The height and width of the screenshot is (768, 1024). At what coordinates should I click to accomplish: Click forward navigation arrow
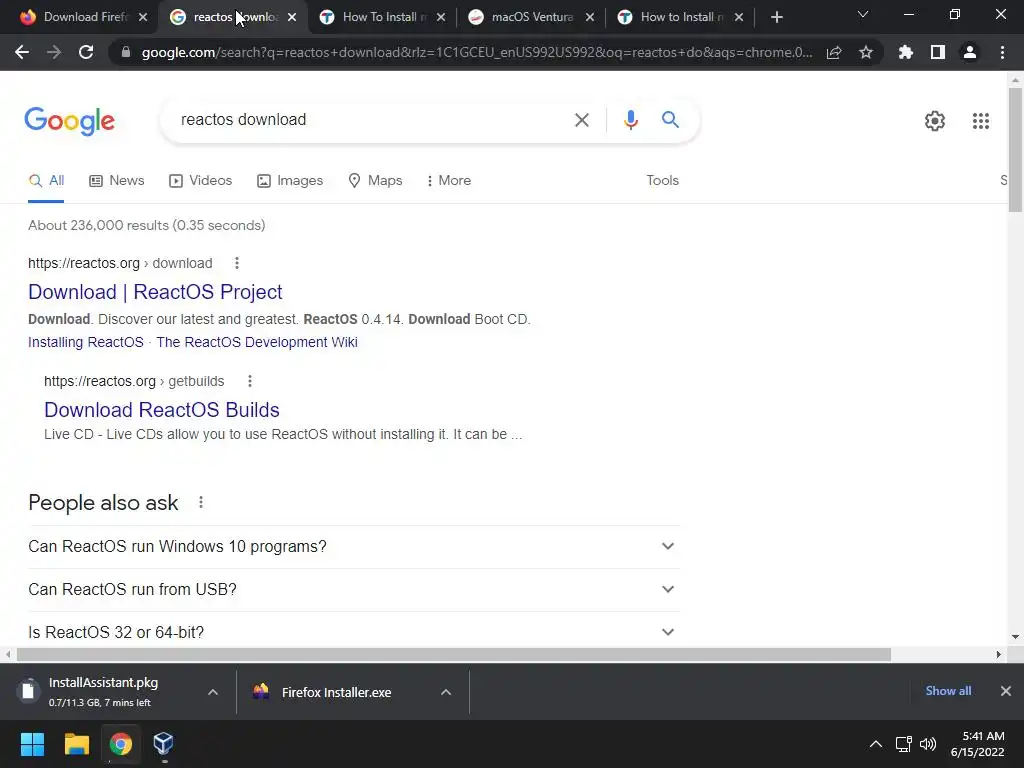tap(54, 52)
